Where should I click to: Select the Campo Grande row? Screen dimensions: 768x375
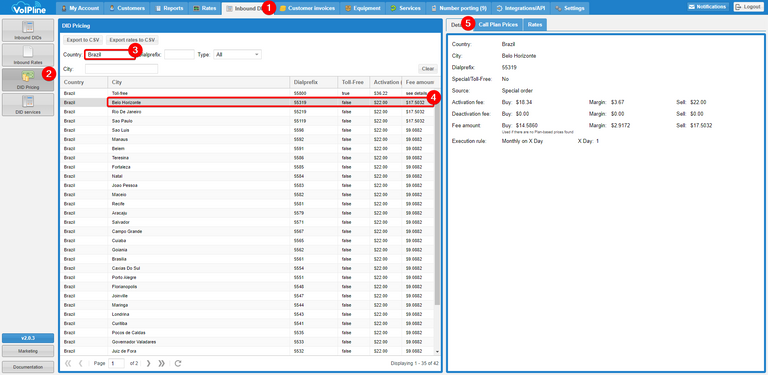pos(247,231)
